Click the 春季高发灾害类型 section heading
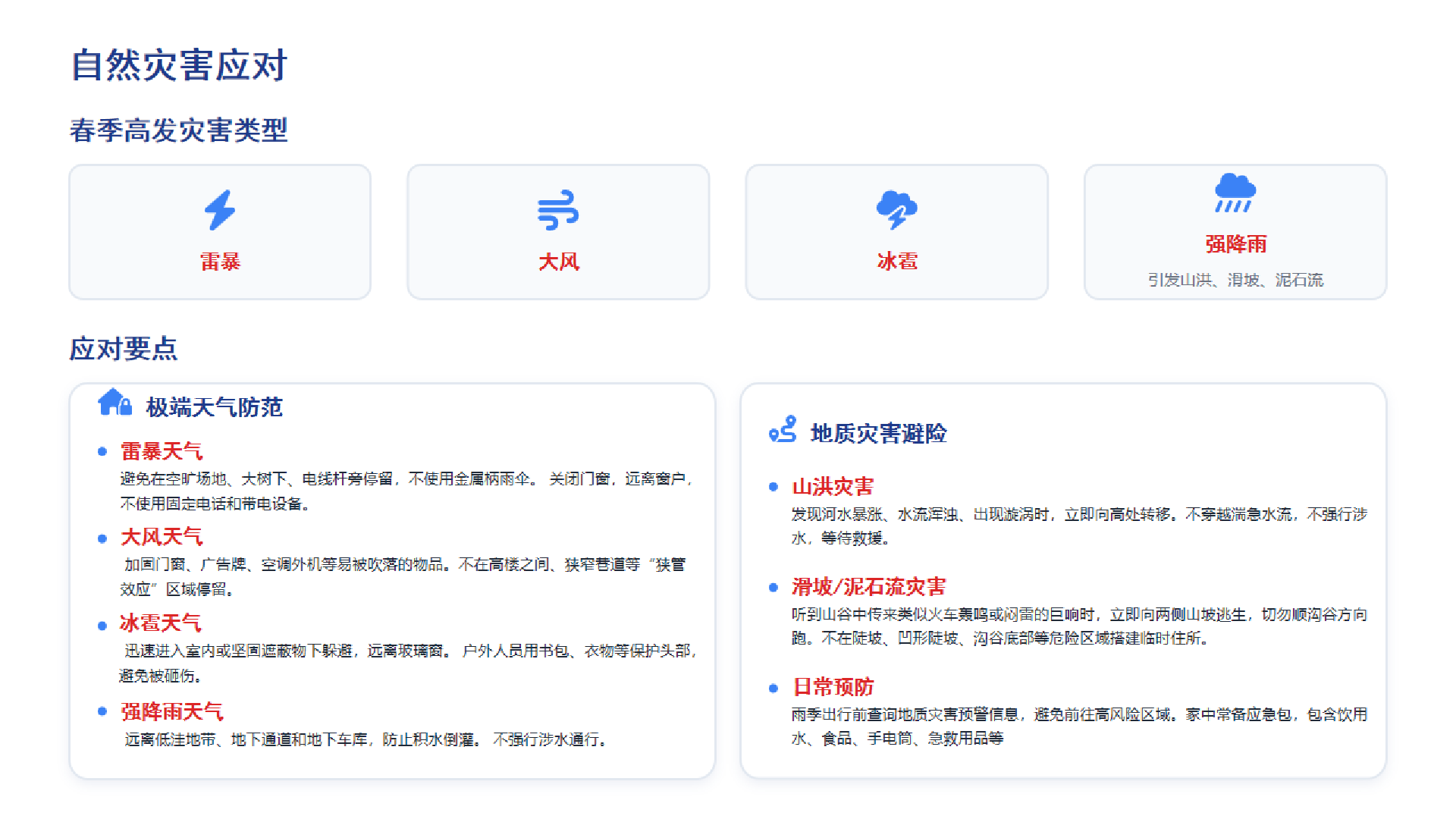This screenshot has height=819, width=1456. pos(179,130)
